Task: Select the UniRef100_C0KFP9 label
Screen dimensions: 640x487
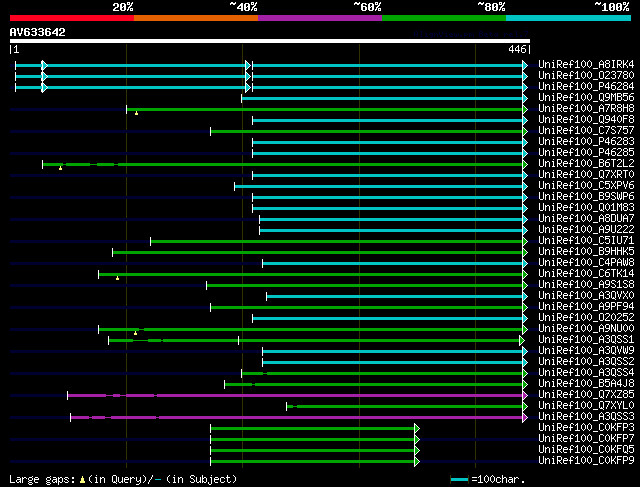Action: pyautogui.click(x=586, y=461)
